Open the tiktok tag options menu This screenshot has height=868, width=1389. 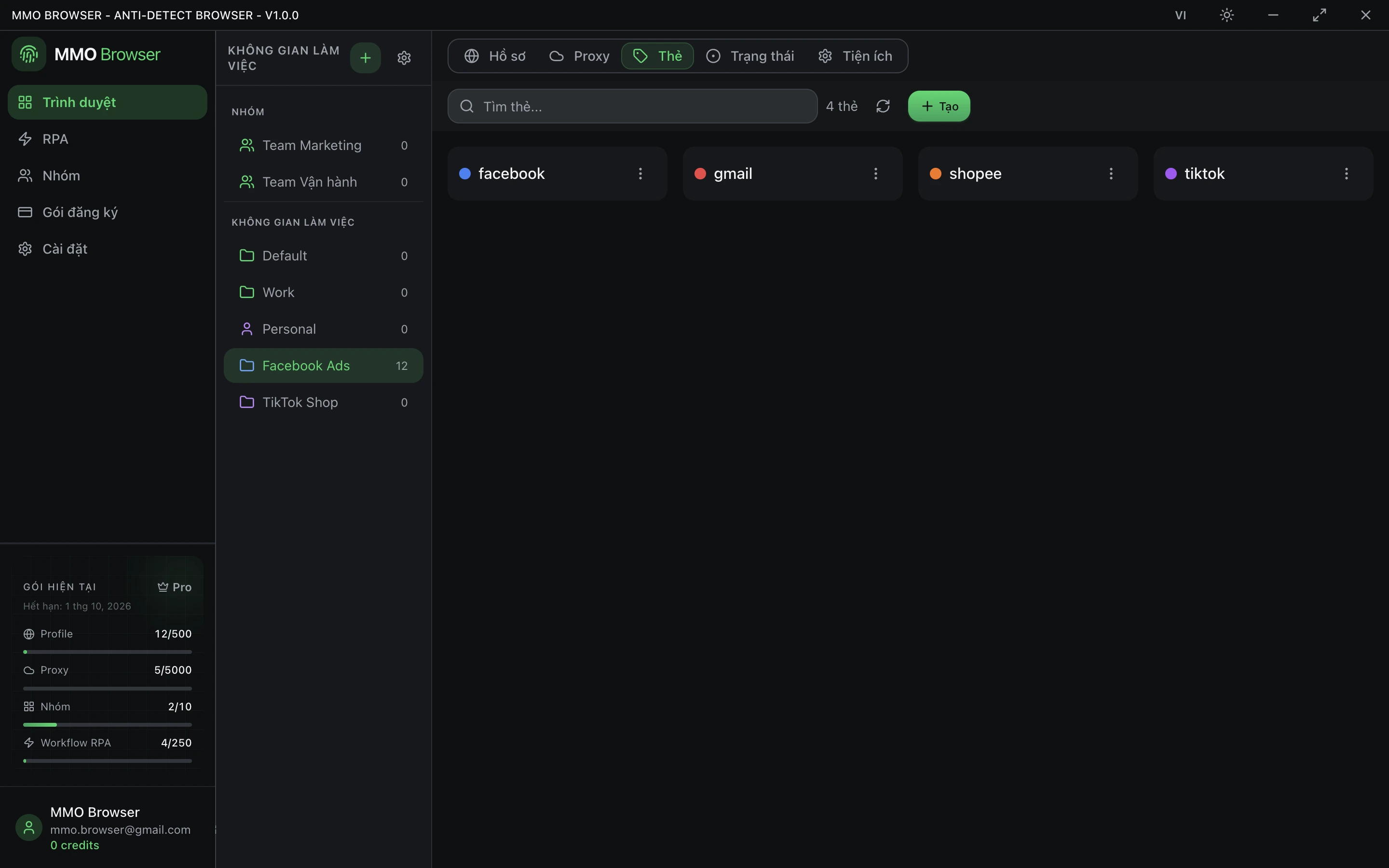(x=1347, y=174)
